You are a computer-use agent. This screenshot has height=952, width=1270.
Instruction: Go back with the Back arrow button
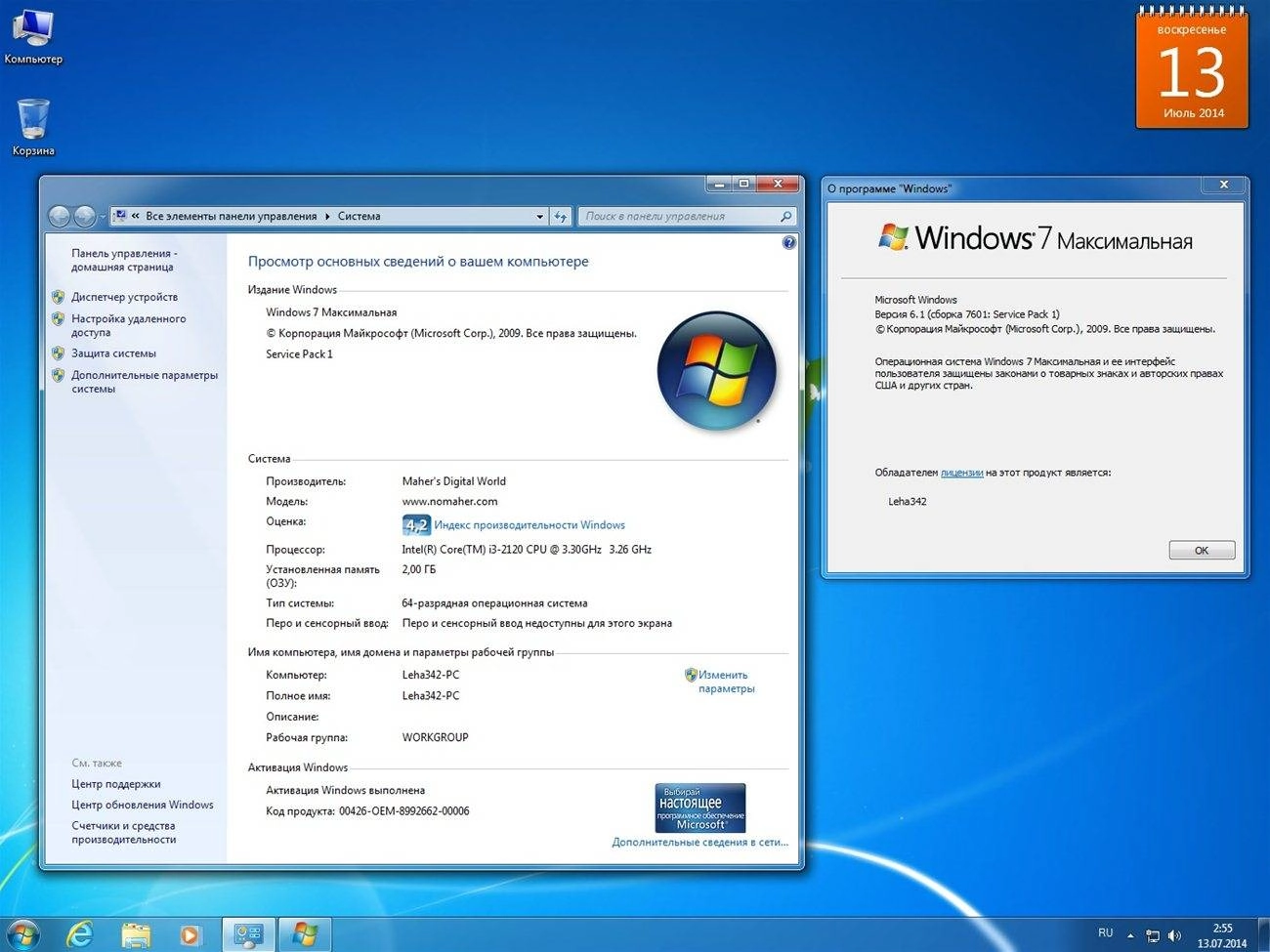[x=60, y=216]
